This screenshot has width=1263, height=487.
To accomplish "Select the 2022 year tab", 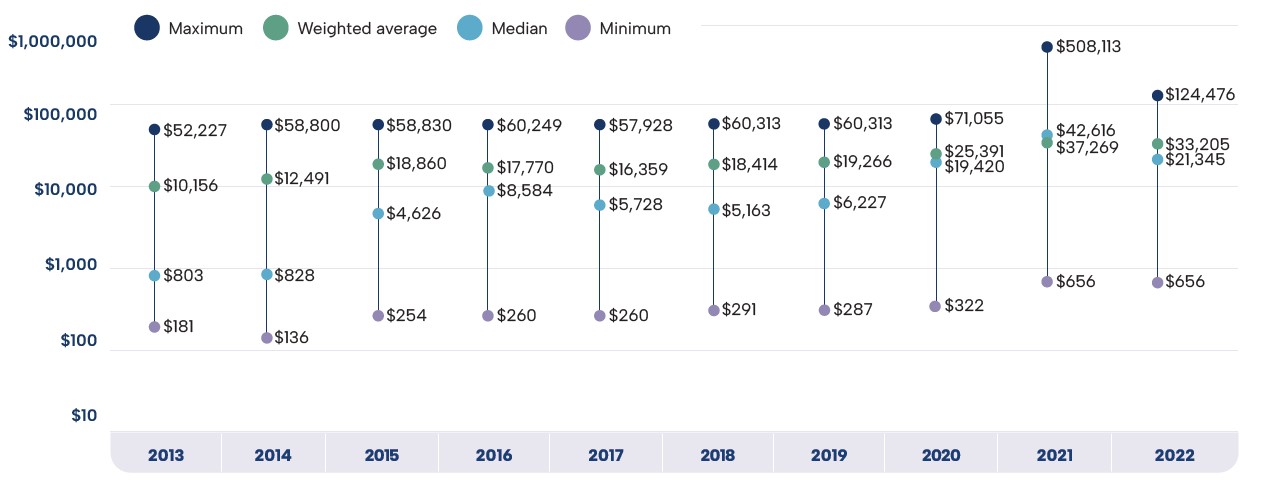I will (1172, 455).
